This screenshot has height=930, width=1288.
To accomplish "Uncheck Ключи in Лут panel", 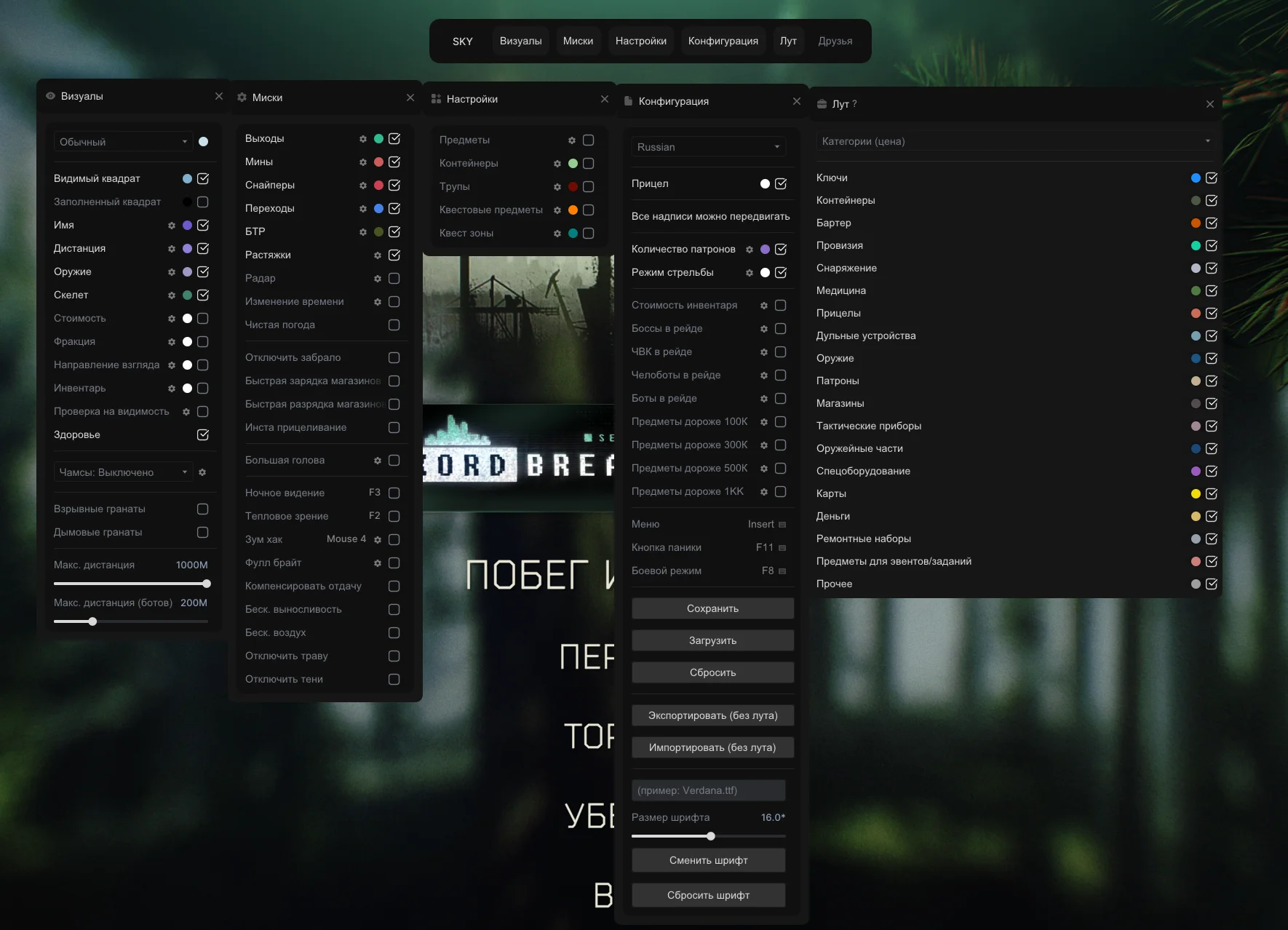I will click(1212, 178).
